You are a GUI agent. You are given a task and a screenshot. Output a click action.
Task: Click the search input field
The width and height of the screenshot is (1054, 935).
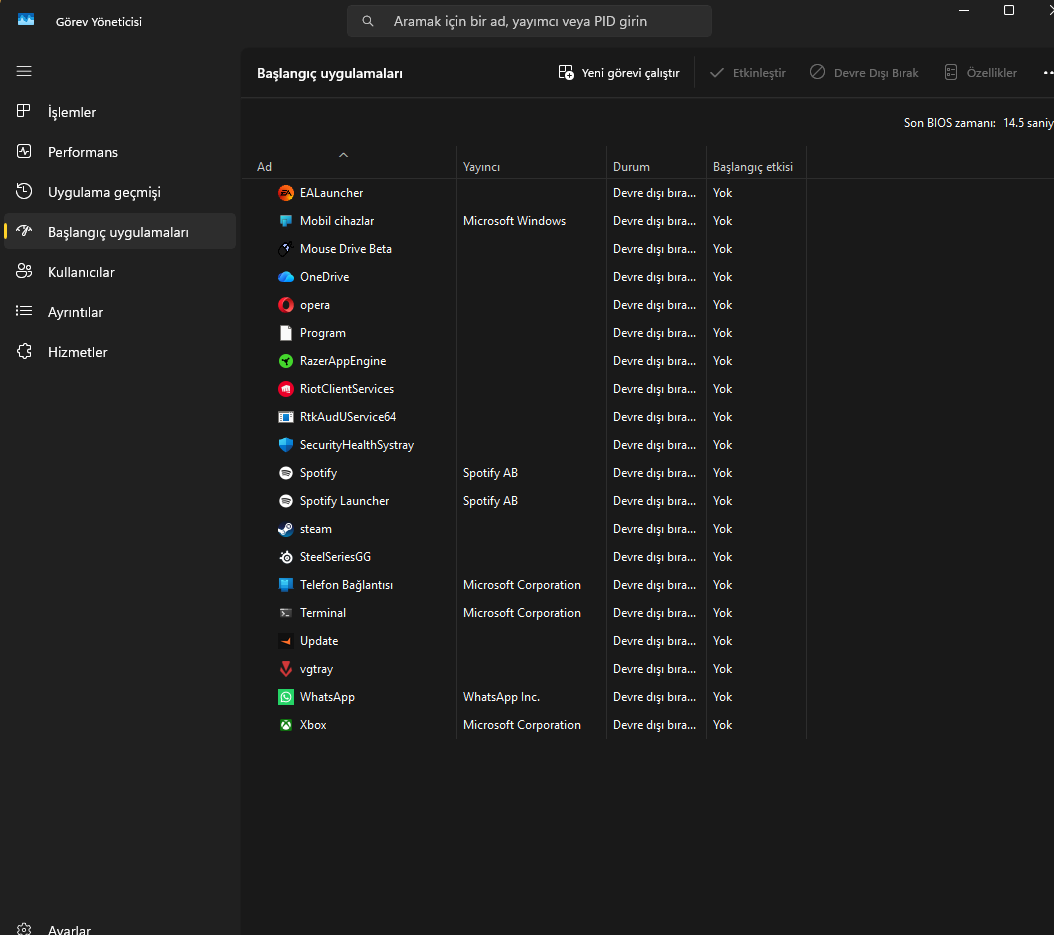(x=529, y=22)
